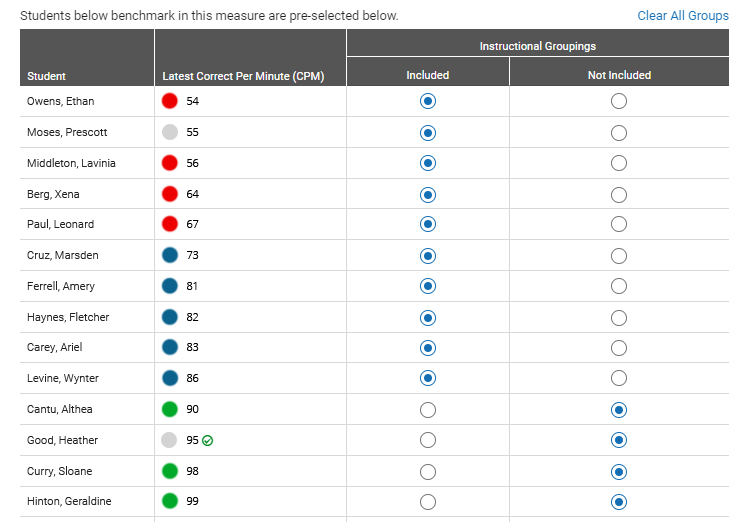Click the blue status dot for Cruz, Marsden
Image resolution: width=750 pixels, height=522 pixels.
pyautogui.click(x=170, y=255)
